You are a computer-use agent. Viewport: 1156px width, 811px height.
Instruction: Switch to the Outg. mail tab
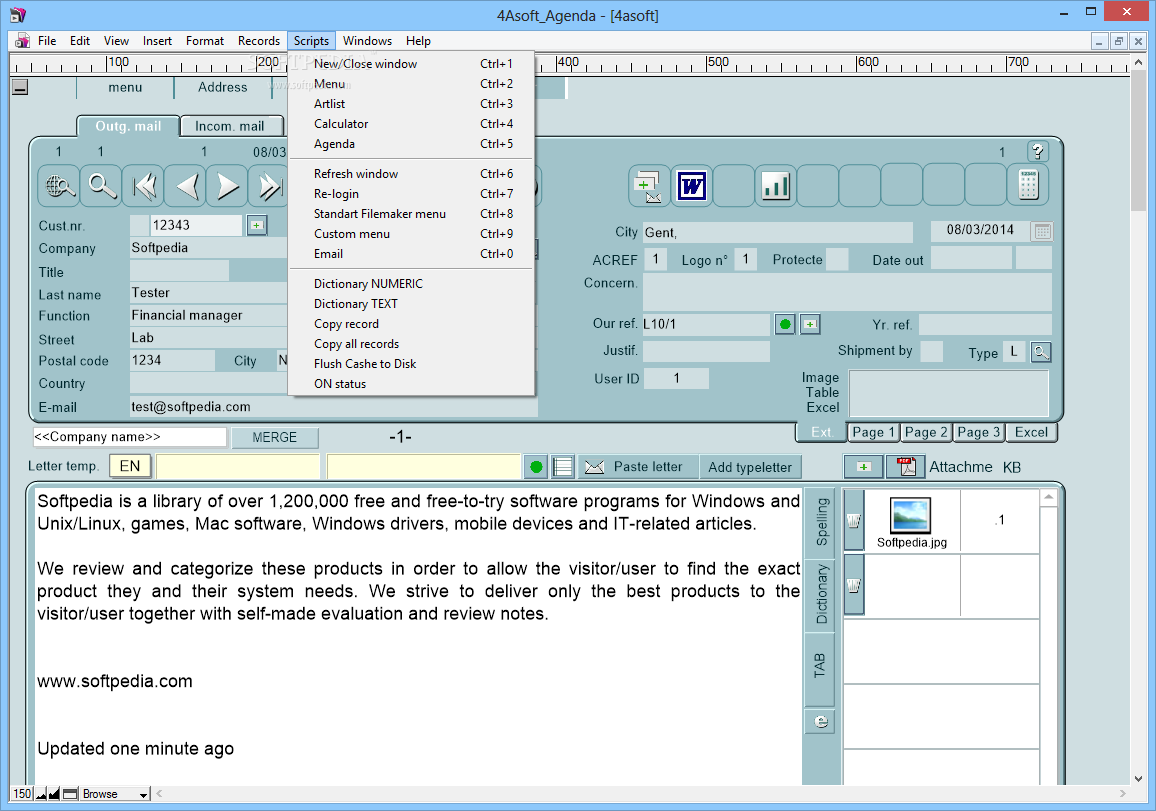point(128,126)
